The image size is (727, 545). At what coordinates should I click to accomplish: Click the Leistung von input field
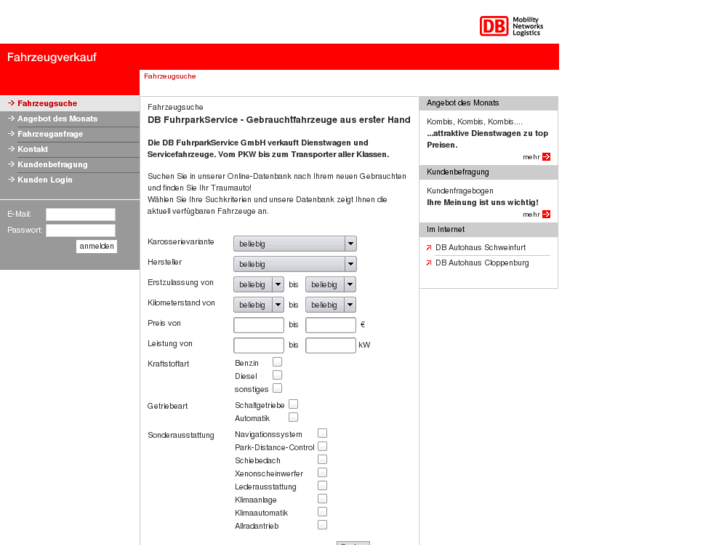click(x=259, y=345)
